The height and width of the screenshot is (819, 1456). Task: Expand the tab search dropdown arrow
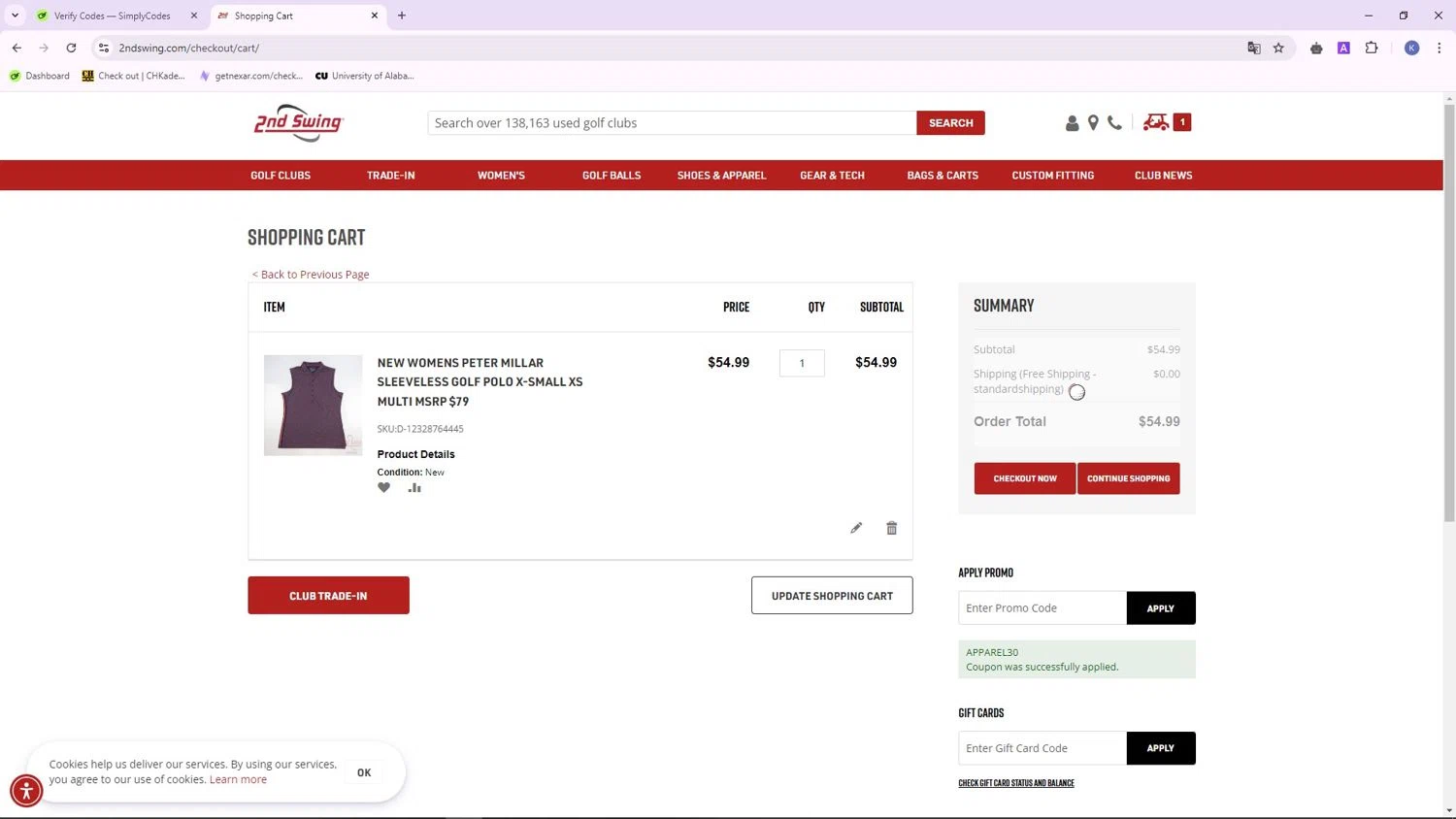(15, 16)
